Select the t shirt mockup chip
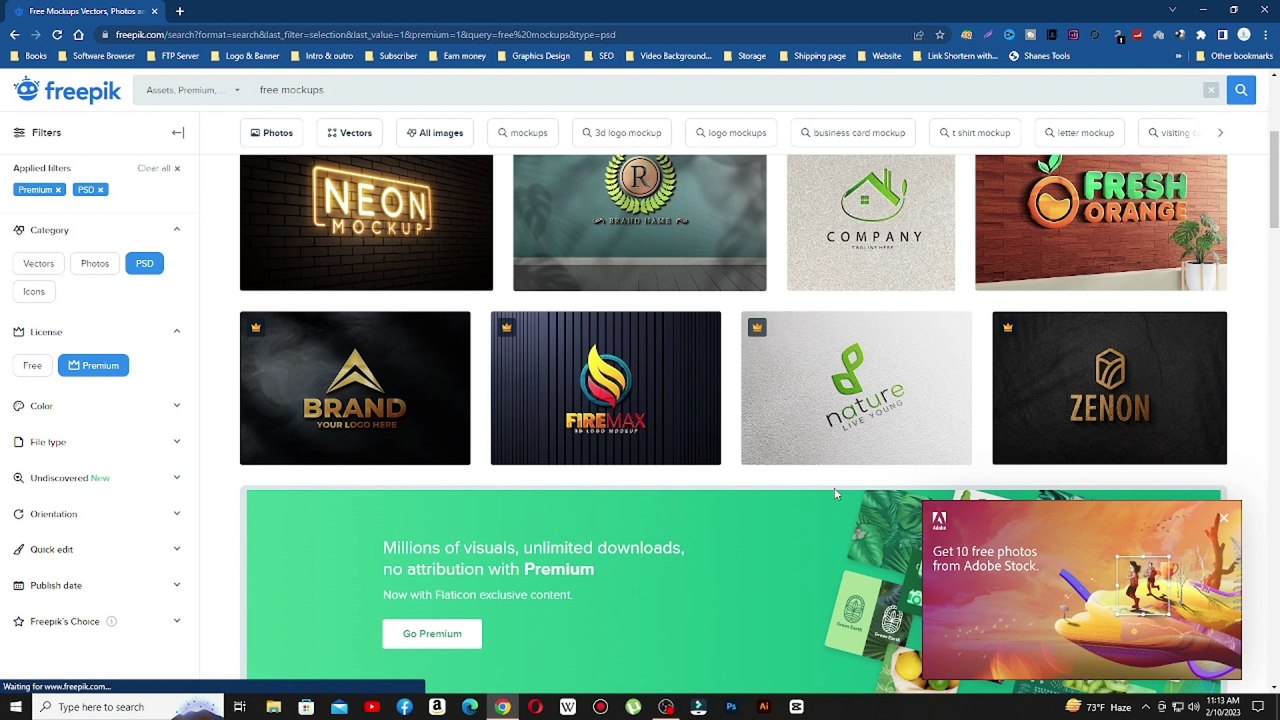The image size is (1280, 720). point(975,133)
